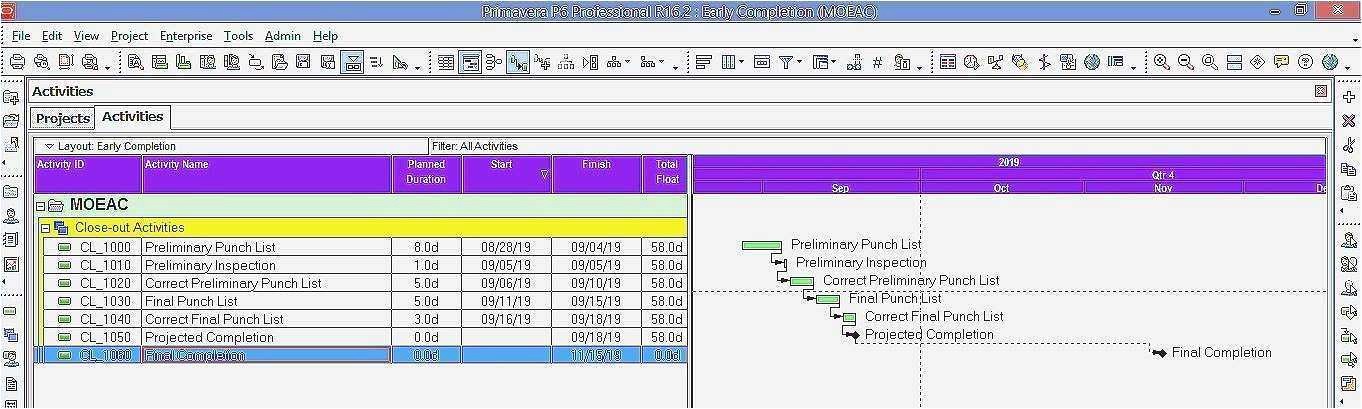Select the Preliminary Punch List Gantt bar
The image size is (1362, 409).
pyautogui.click(x=761, y=245)
